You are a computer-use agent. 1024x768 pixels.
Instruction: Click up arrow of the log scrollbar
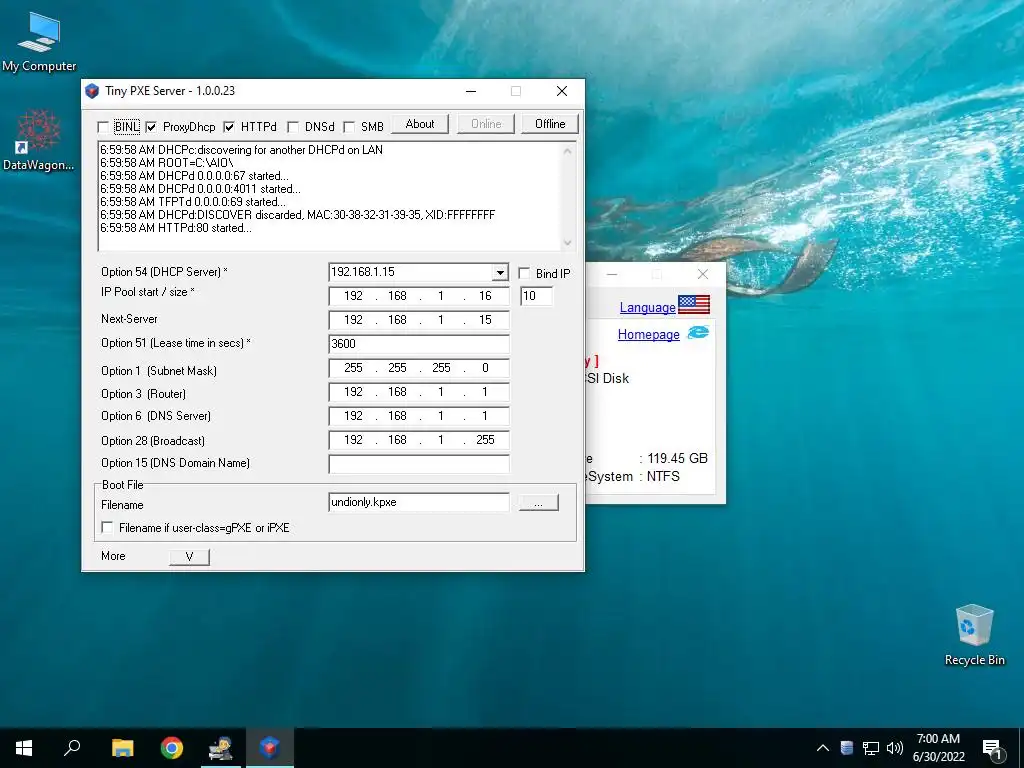click(x=568, y=151)
